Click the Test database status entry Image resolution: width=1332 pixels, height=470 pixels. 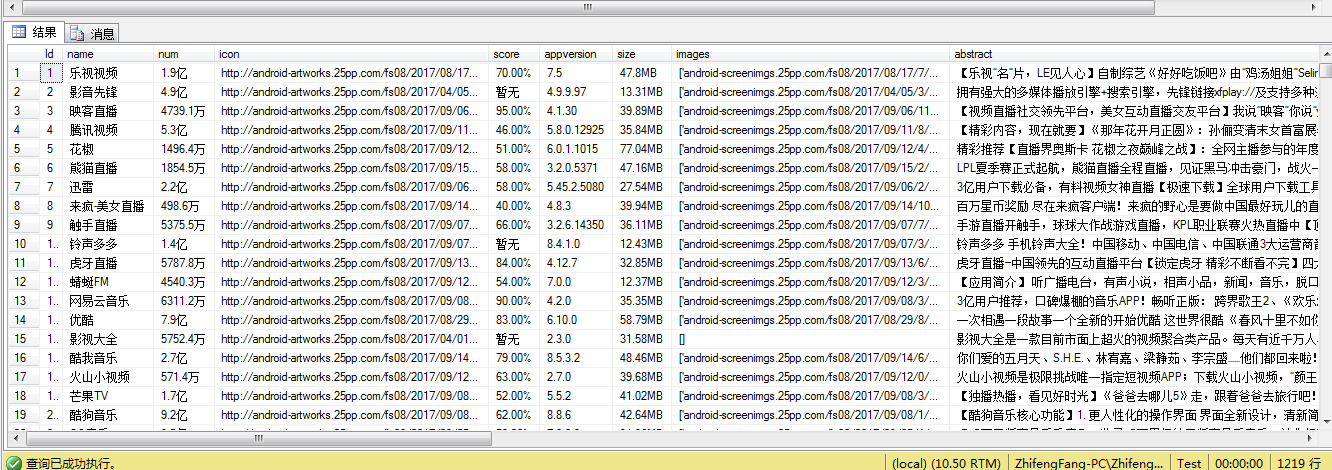(1189, 463)
